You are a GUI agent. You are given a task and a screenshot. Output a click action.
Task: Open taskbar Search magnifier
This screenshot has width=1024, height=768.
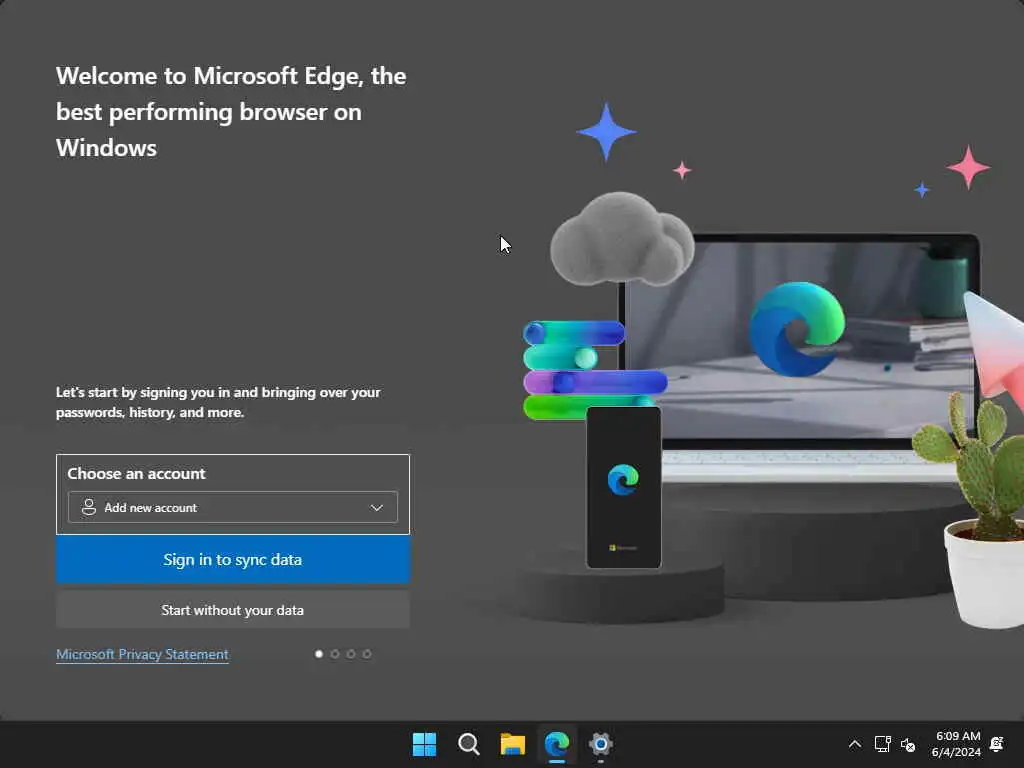click(x=468, y=744)
